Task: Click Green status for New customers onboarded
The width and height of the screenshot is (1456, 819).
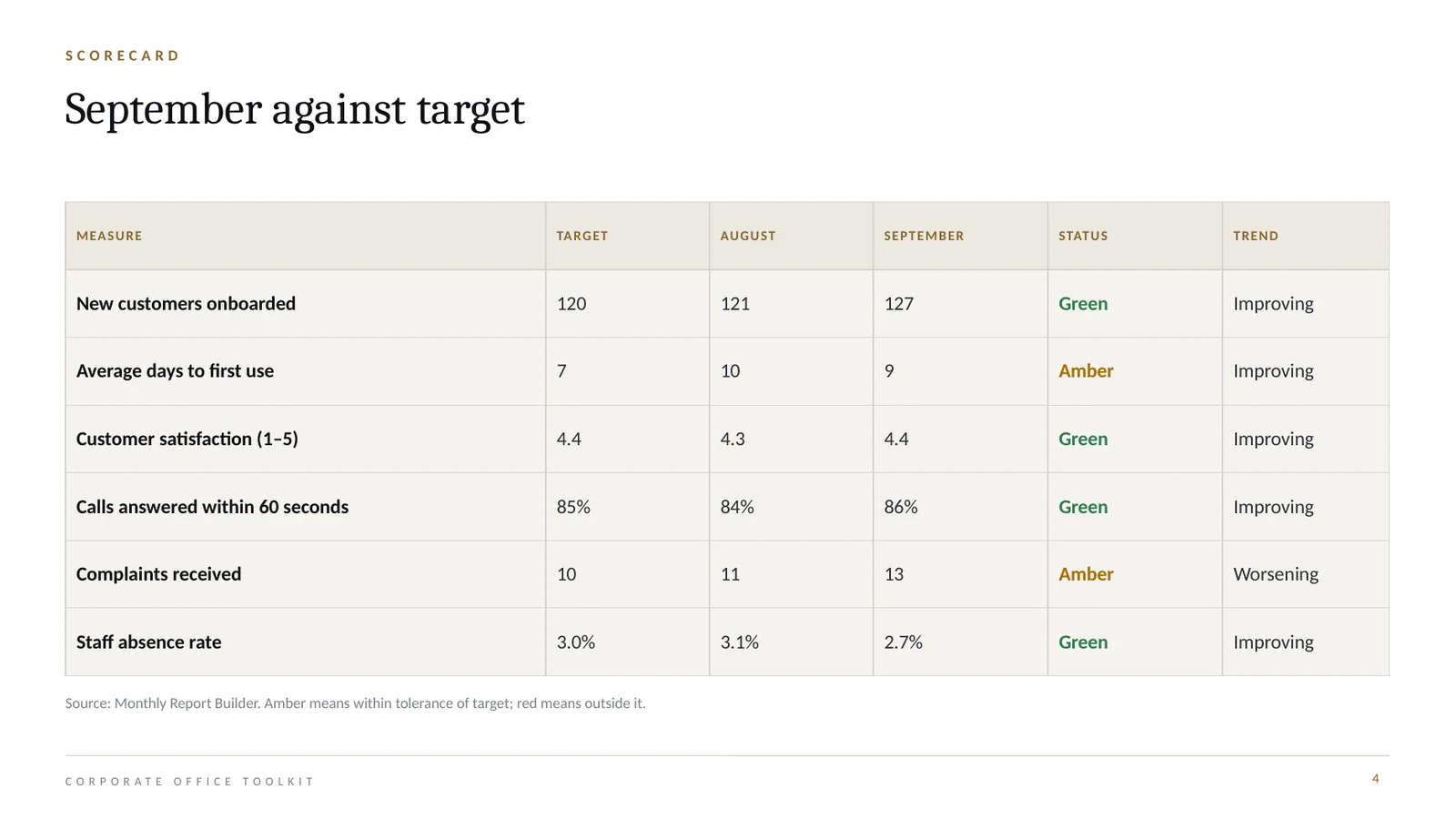Action: pos(1083,304)
